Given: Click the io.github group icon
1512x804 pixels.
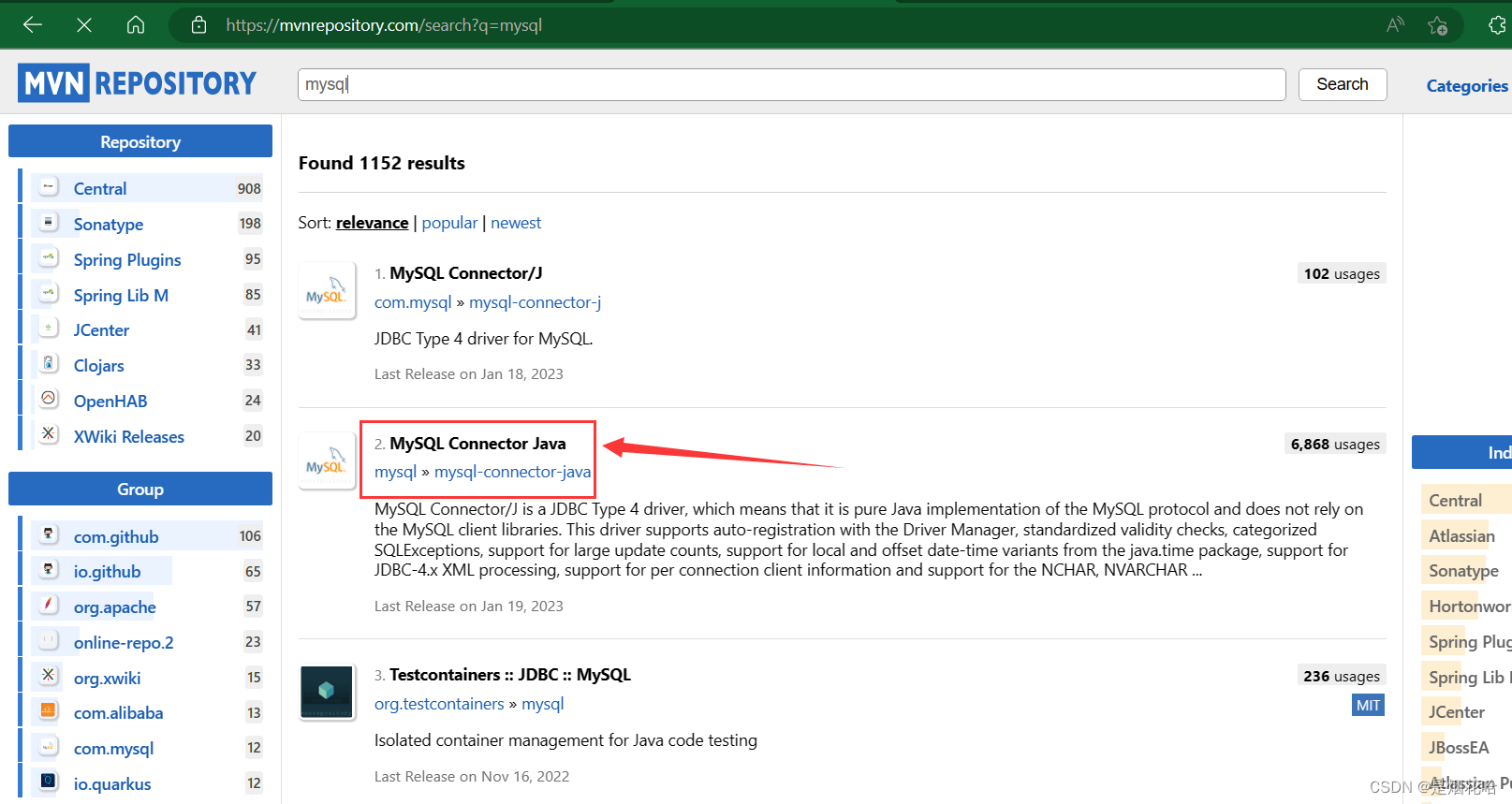Looking at the screenshot, I should [49, 570].
